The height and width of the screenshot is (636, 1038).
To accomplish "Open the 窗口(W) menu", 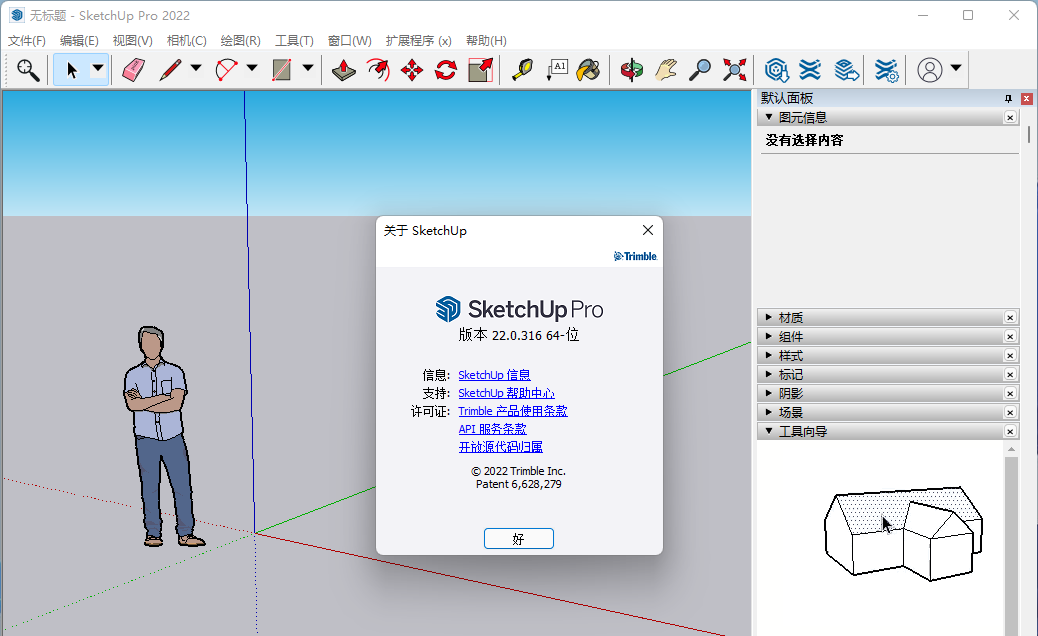I will tap(350, 40).
